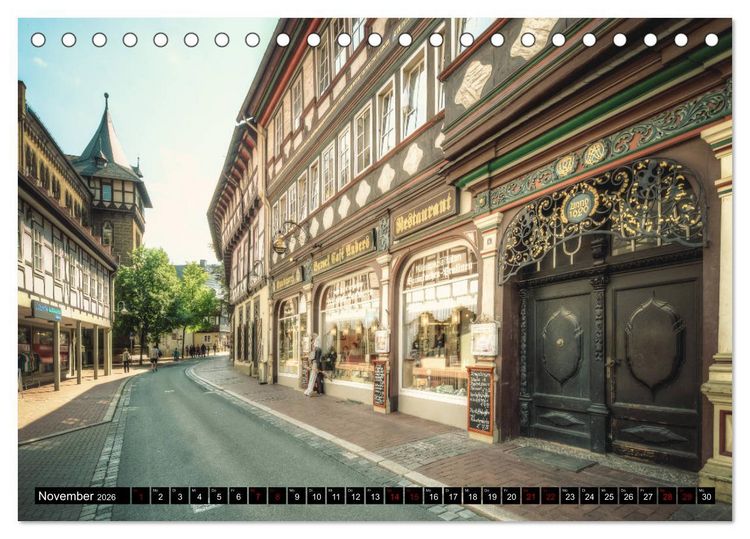The image size is (750, 539).
Task: Select red day 22 in the calendar strip
Action: 551,495
